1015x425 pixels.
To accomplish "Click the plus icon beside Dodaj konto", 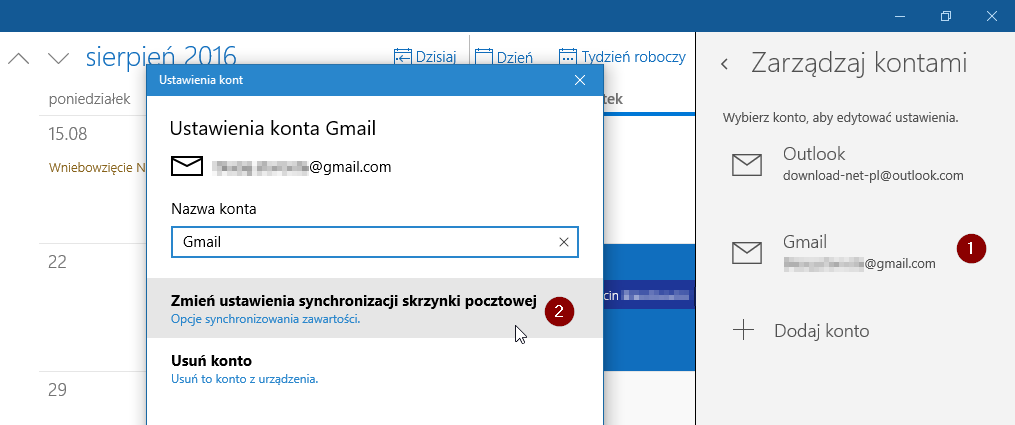I will (744, 331).
